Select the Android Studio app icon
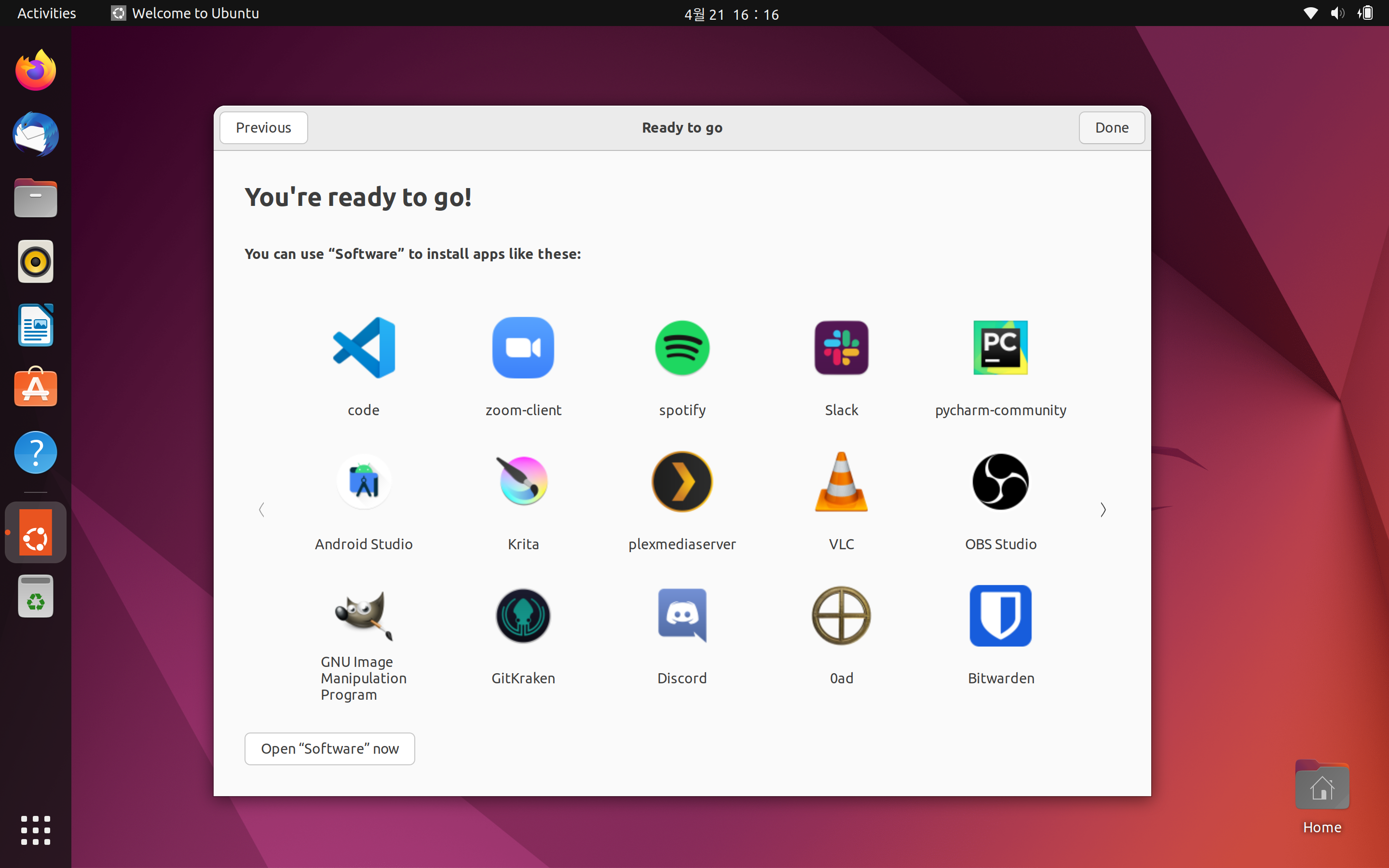 [x=364, y=482]
